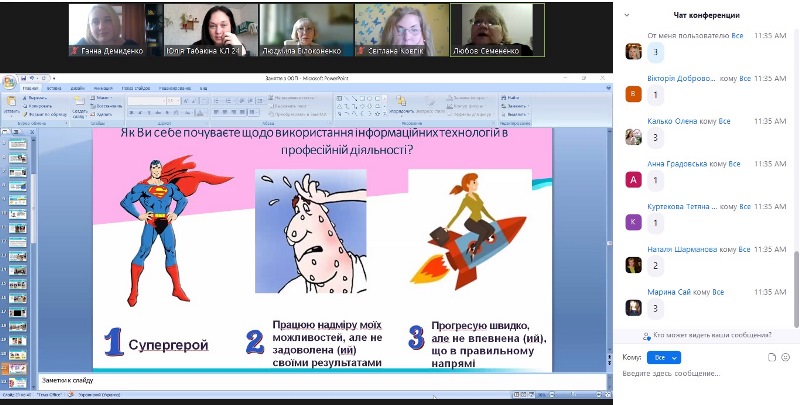Viewport: 800px width, 405px height.
Task: Open PowerPoint help question mark icon
Action: click(x=608, y=88)
